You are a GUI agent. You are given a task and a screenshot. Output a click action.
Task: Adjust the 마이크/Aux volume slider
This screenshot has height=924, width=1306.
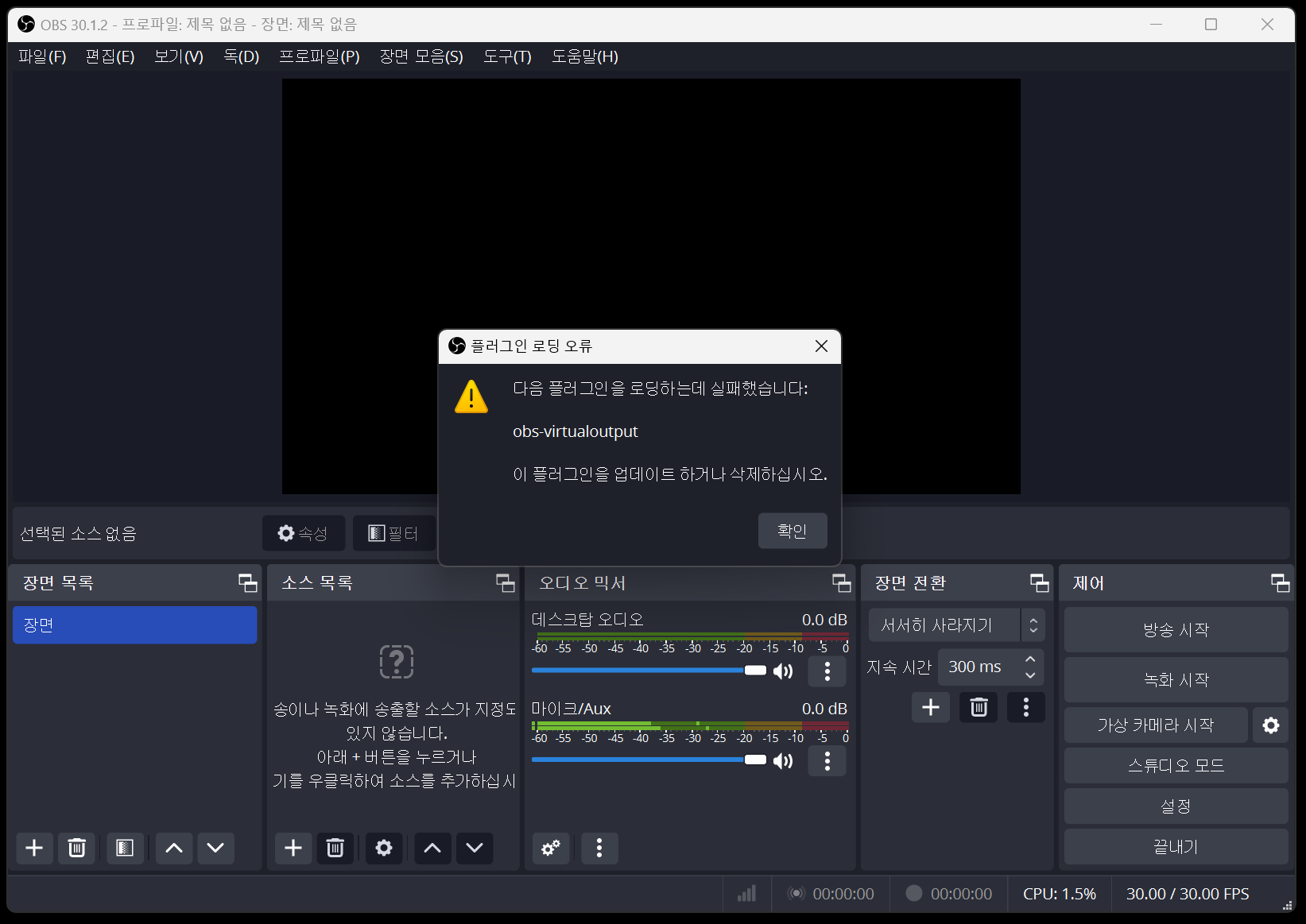(649, 760)
